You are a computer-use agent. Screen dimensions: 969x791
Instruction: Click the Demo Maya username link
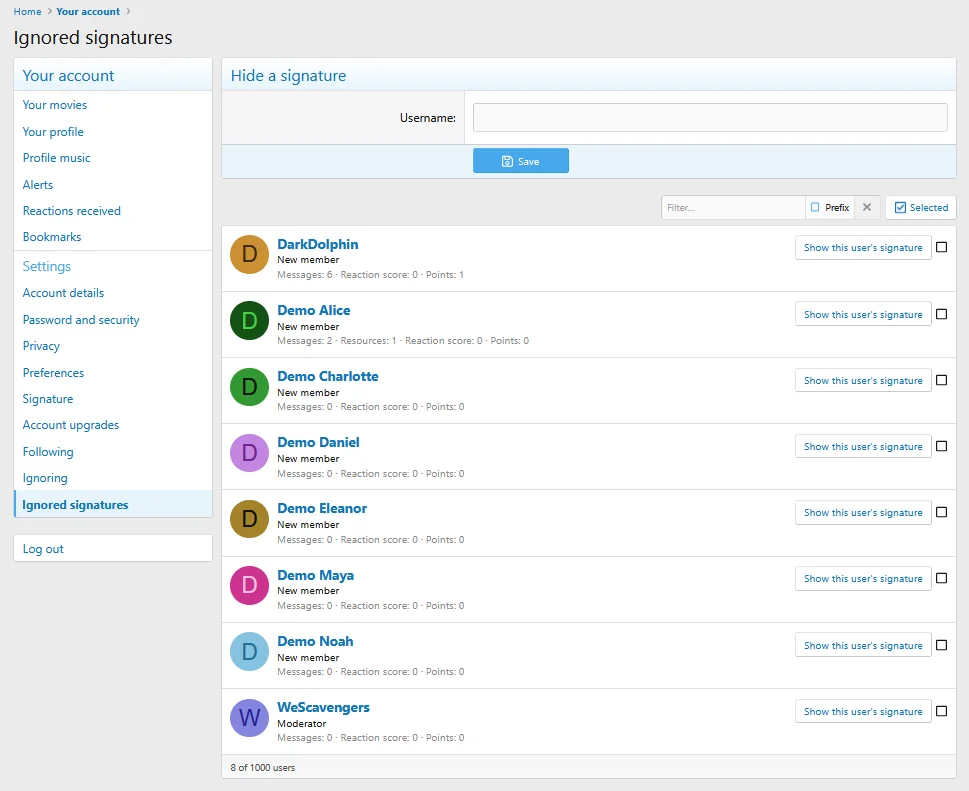point(315,575)
